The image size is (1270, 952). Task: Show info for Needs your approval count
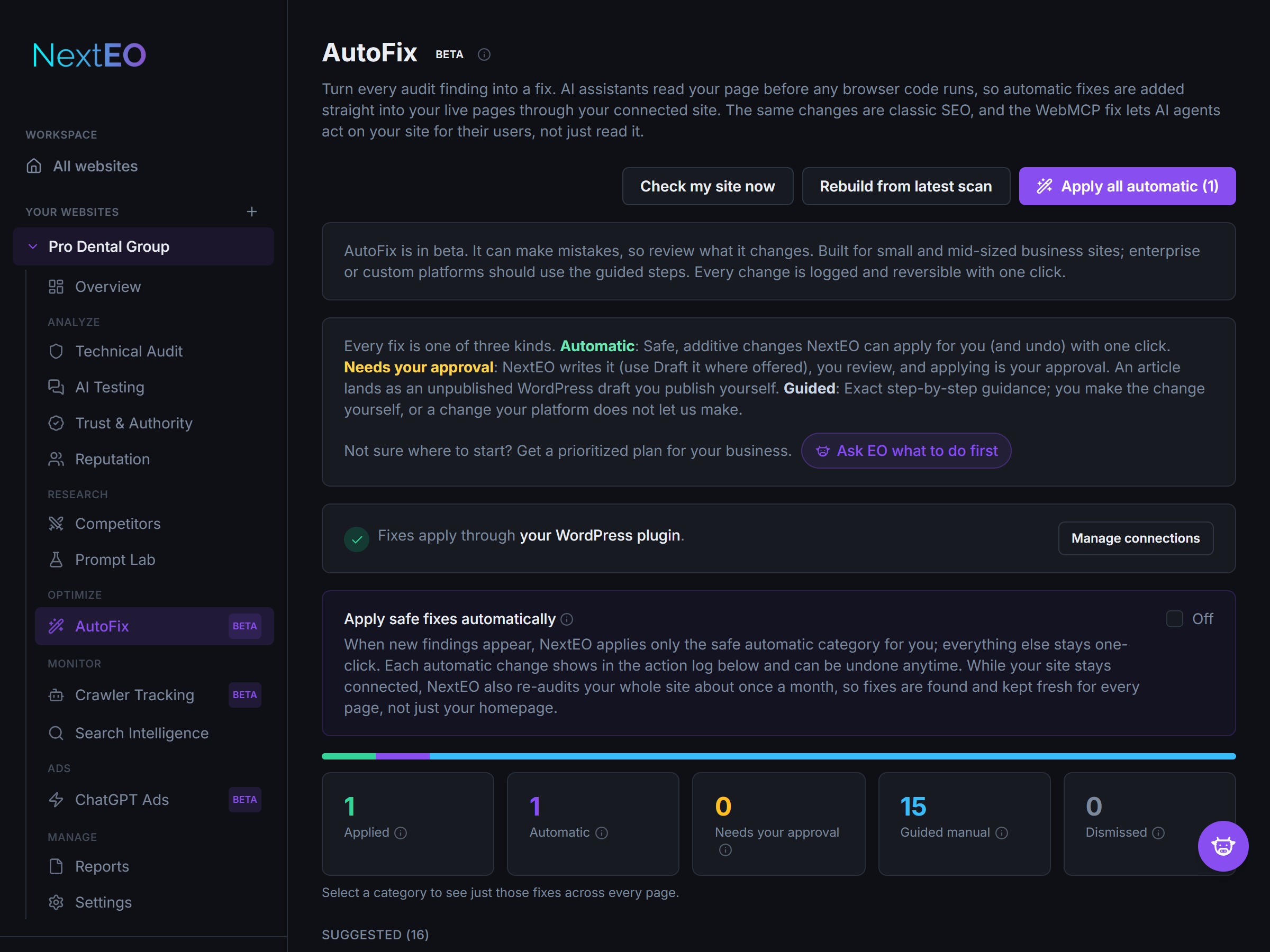tap(725, 850)
